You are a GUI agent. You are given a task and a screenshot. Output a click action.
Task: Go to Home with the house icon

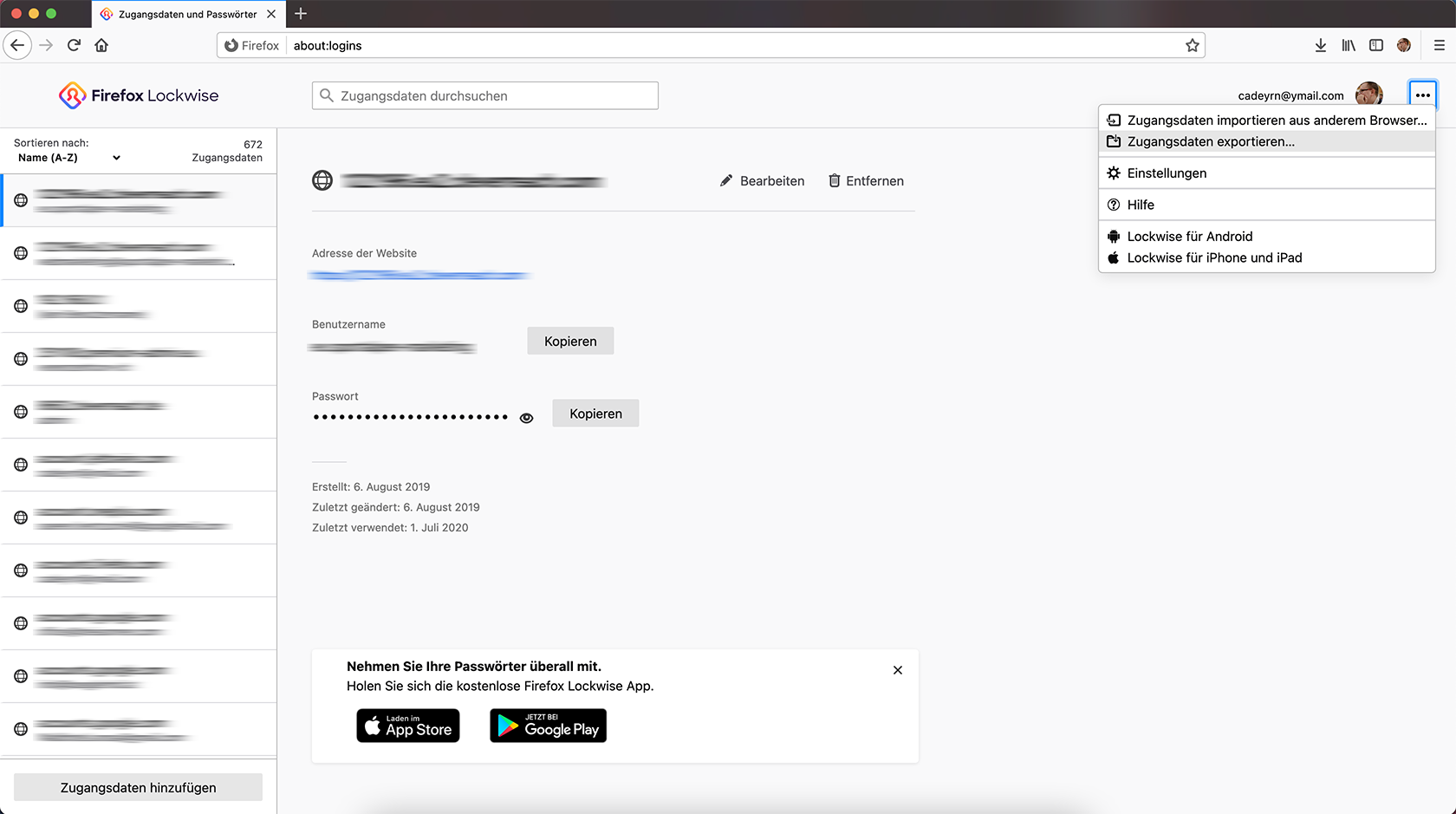point(101,45)
